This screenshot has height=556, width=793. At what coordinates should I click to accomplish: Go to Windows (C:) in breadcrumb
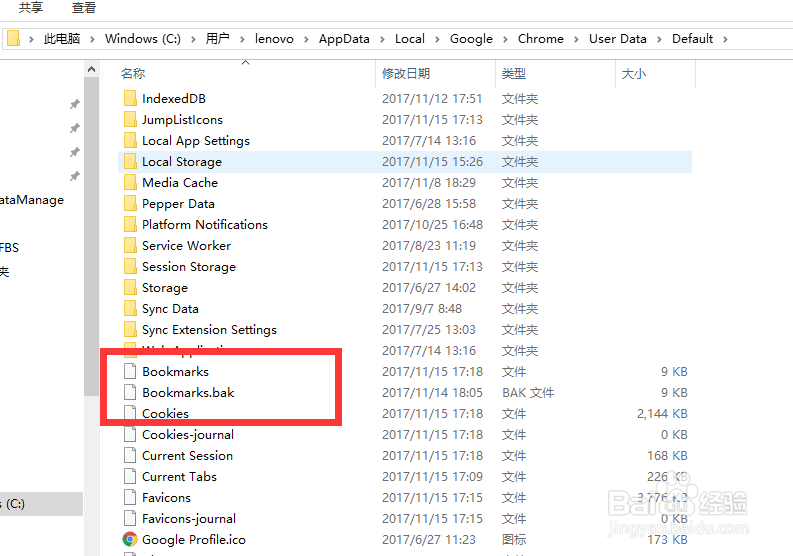tap(143, 39)
